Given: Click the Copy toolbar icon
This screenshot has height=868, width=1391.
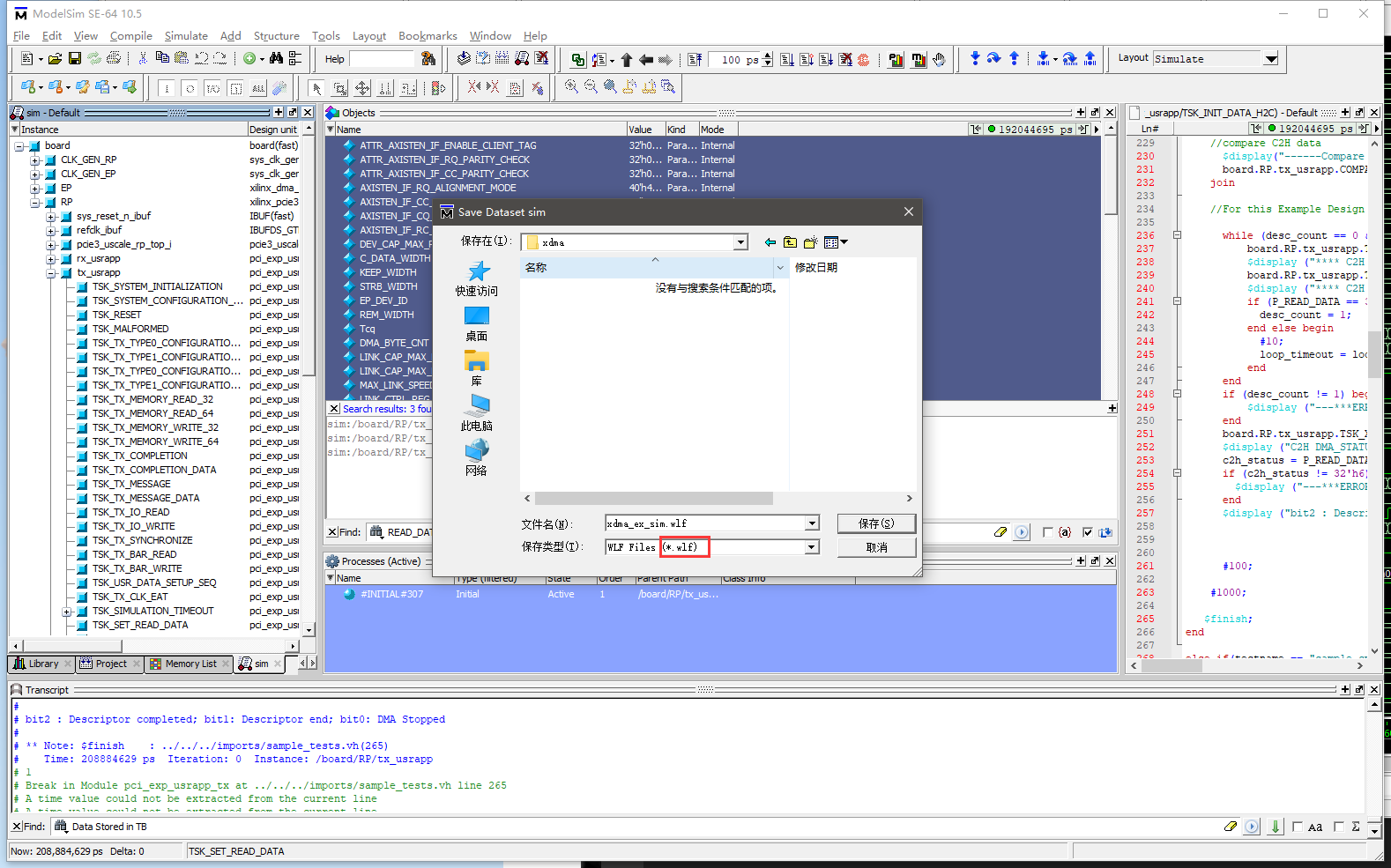Looking at the screenshot, I should [x=162, y=59].
